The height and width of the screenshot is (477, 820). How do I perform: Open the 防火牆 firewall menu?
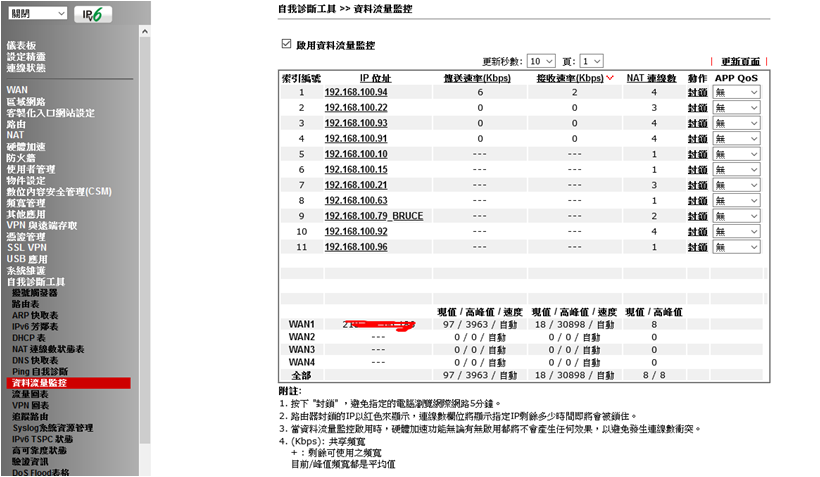point(21,157)
